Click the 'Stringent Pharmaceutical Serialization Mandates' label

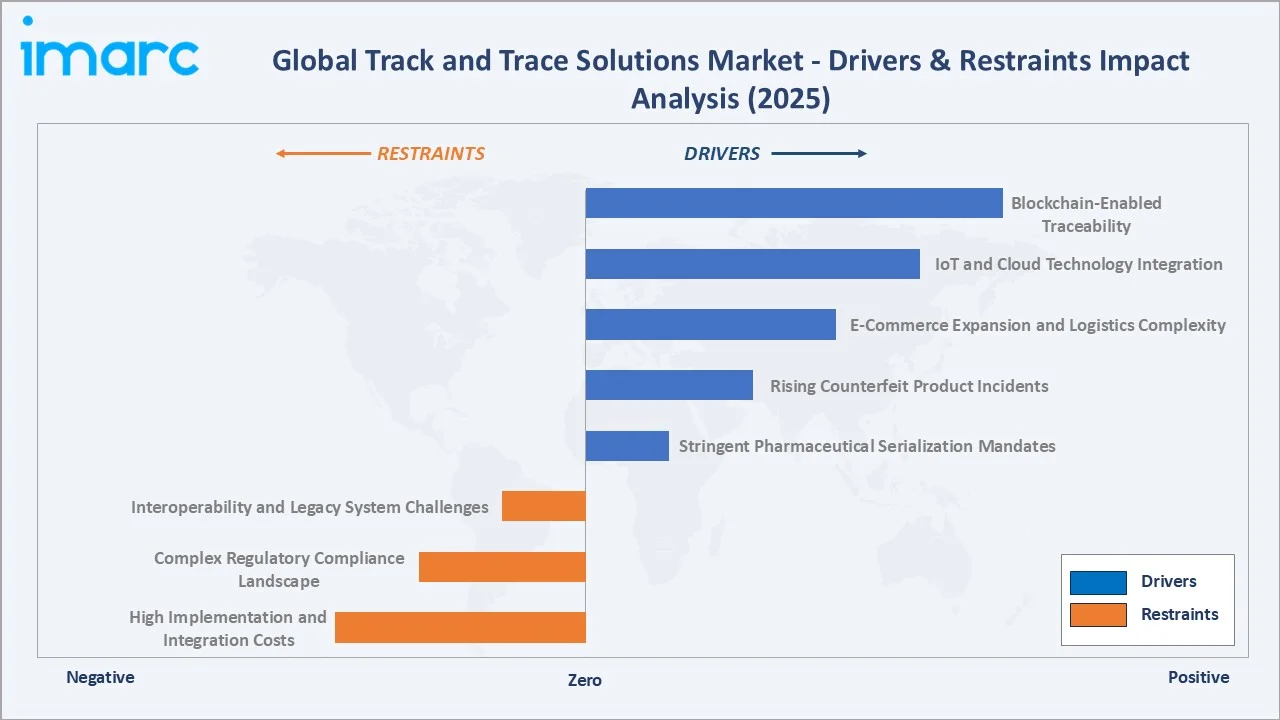click(x=867, y=446)
